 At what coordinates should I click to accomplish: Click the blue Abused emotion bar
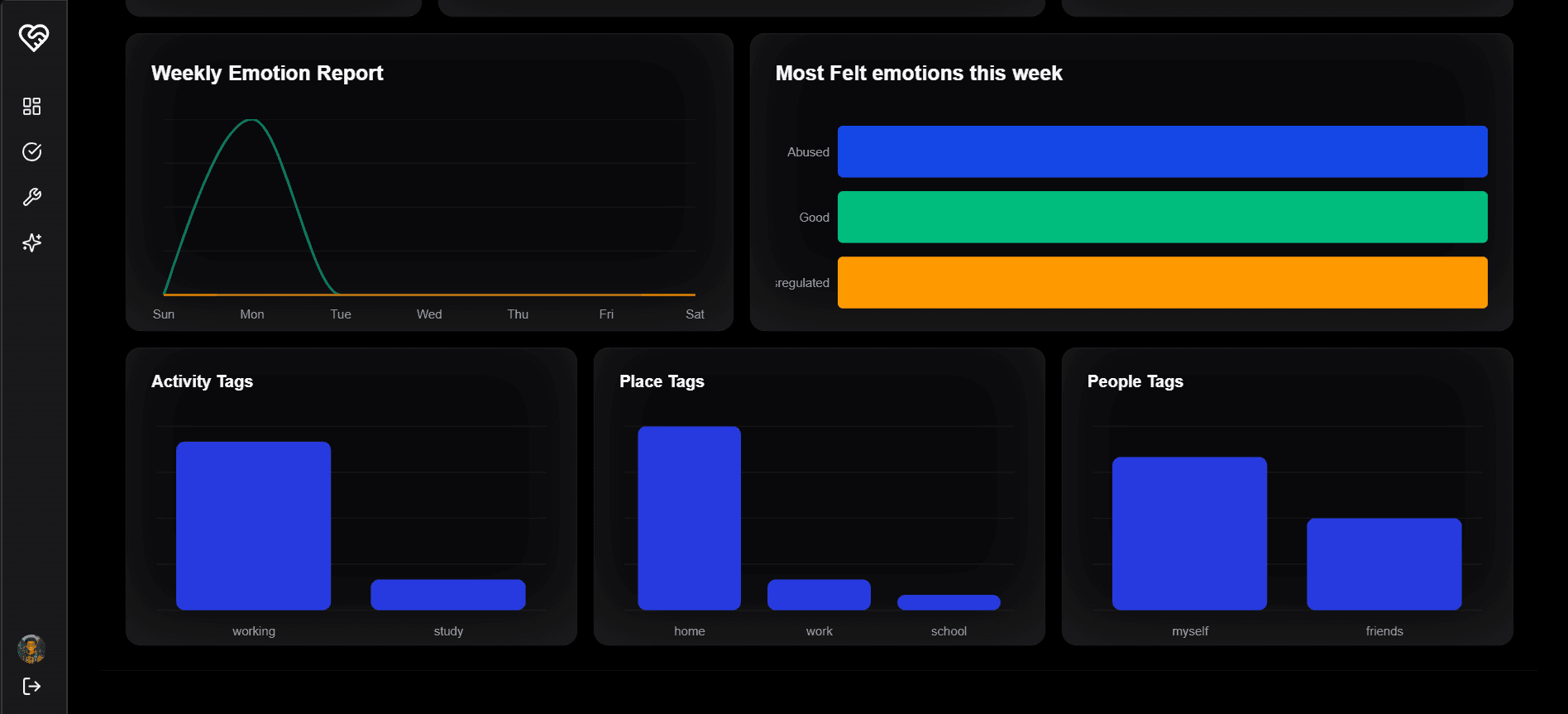point(1162,151)
